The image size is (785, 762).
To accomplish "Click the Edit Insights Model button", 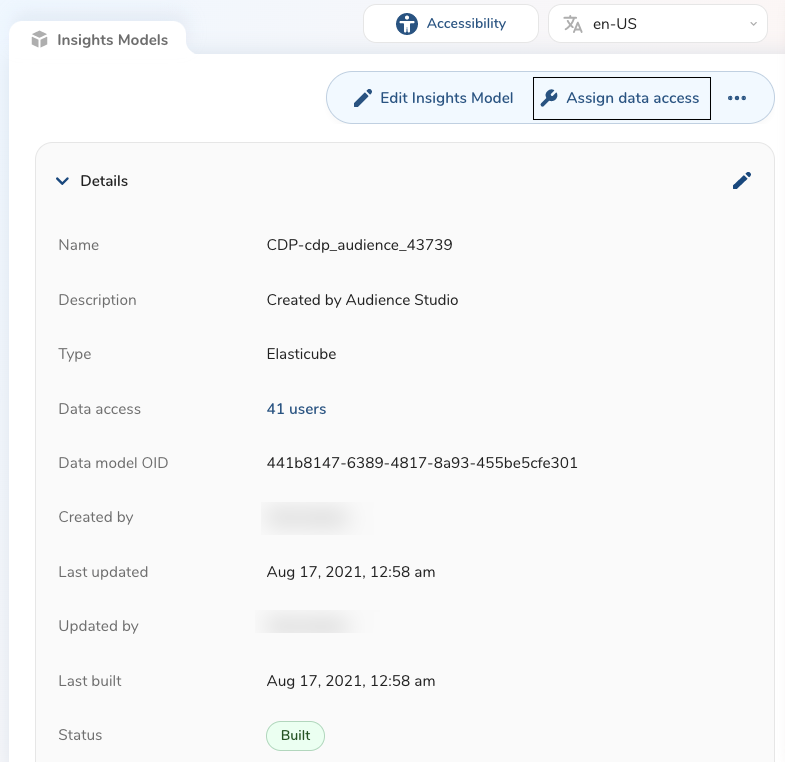I will pyautogui.click(x=434, y=98).
